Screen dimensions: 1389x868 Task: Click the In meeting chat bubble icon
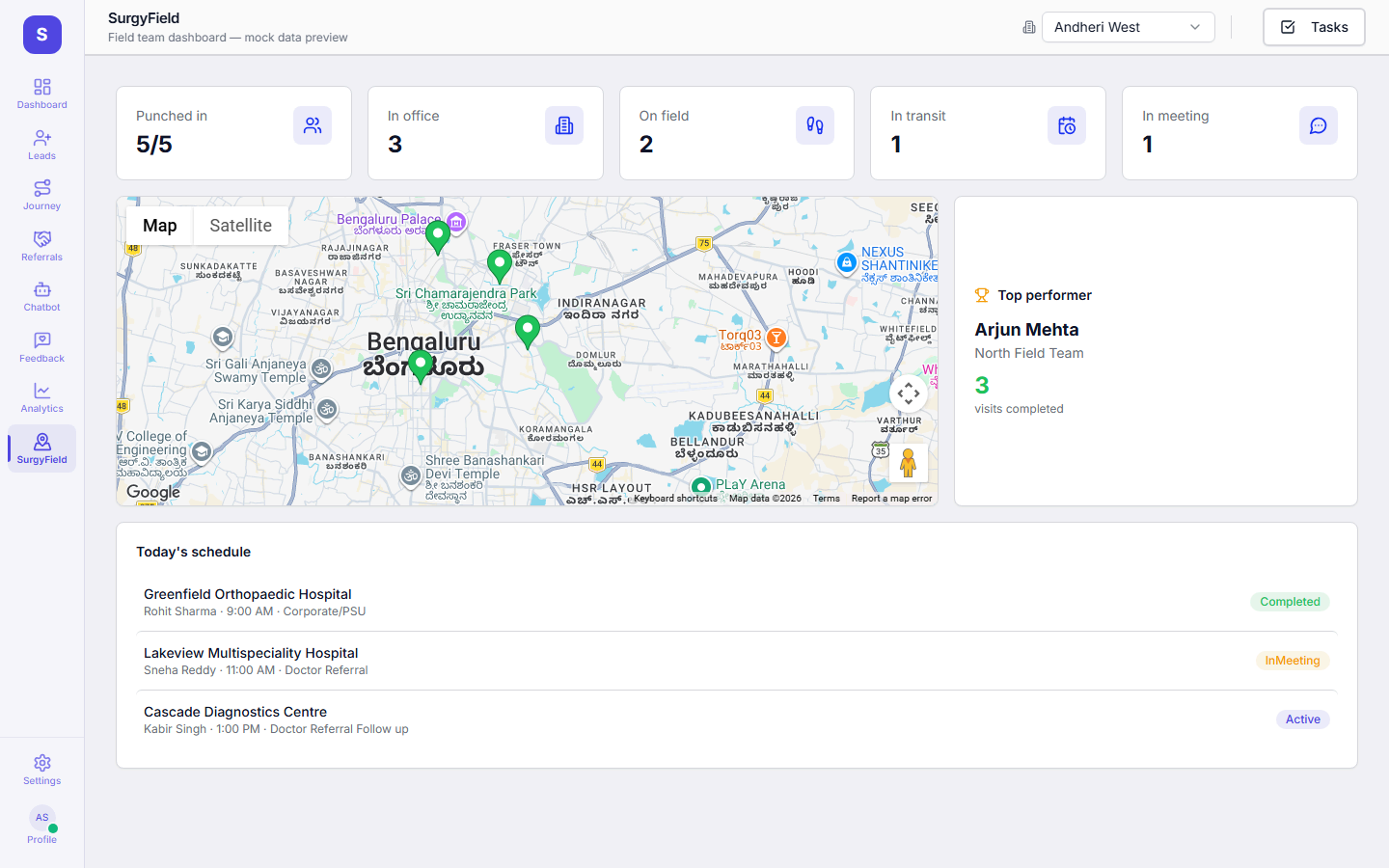pos(1319,125)
